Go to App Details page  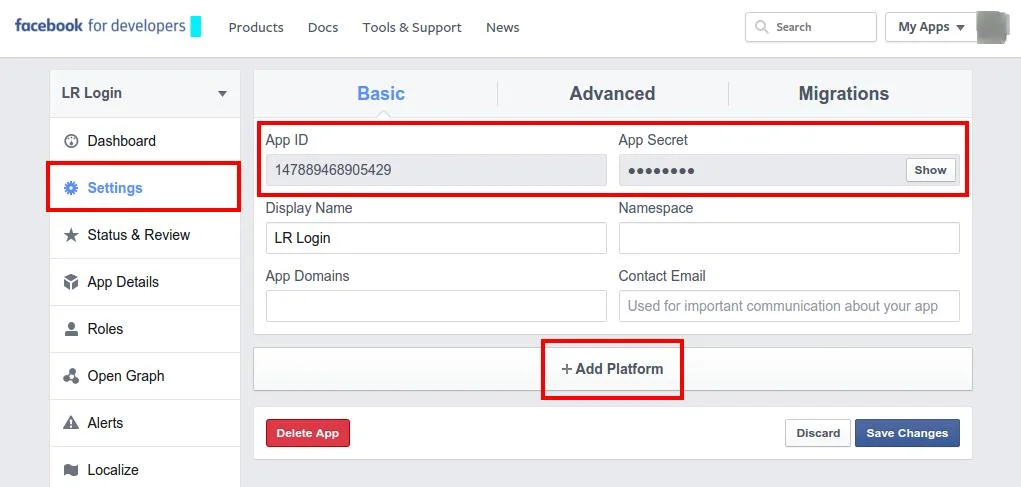click(145, 282)
